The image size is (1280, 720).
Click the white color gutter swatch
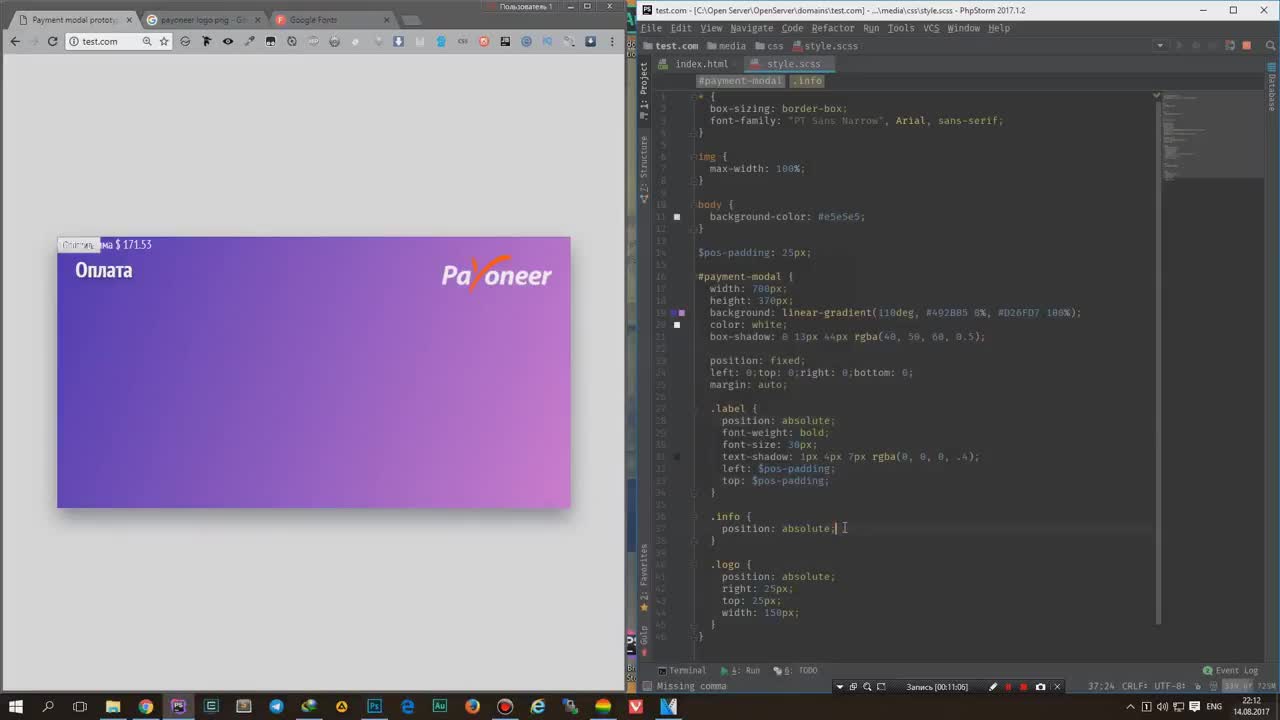click(677, 325)
